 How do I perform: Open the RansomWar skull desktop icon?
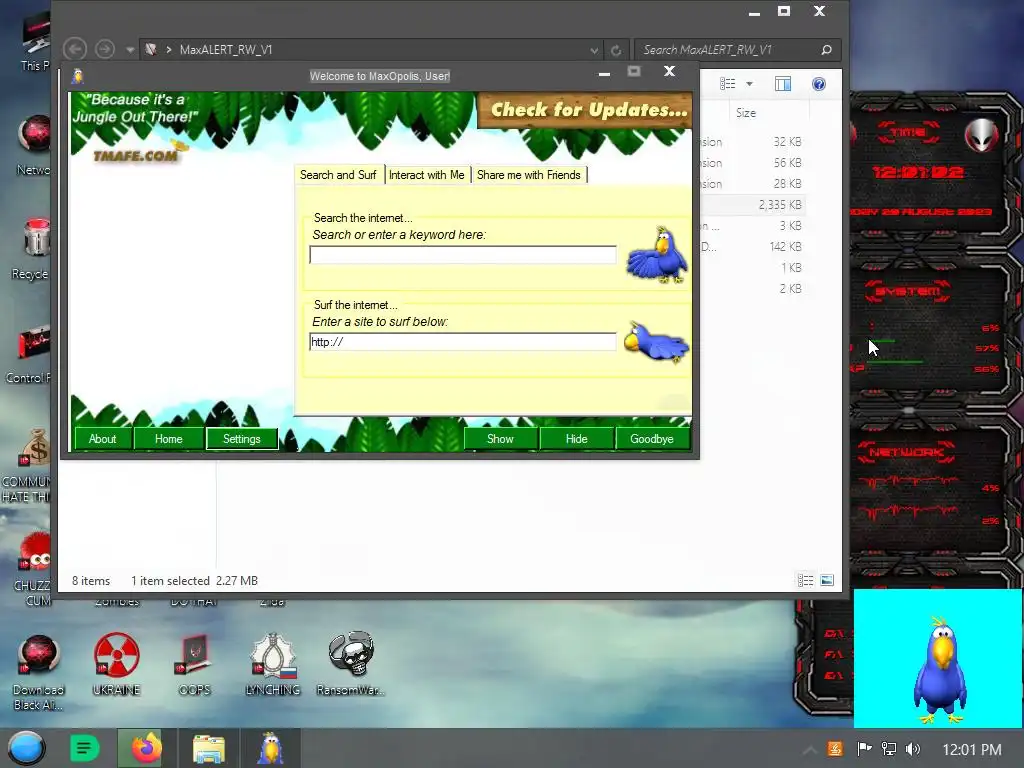point(351,664)
